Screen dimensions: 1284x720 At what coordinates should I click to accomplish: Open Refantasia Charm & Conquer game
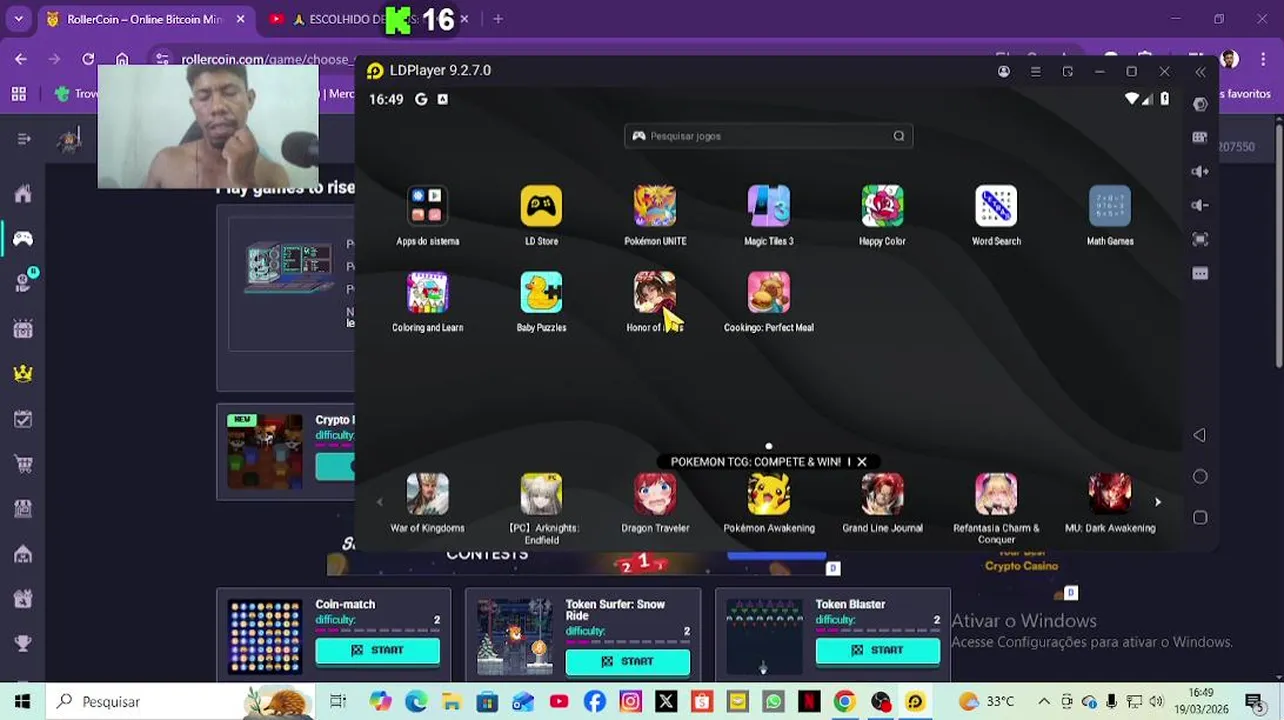point(996,494)
